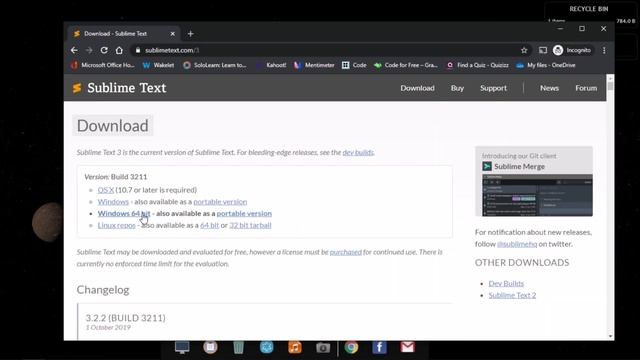Click the cast media icon
Image resolution: width=640 pixels, height=360 pixels.
tap(542, 50)
